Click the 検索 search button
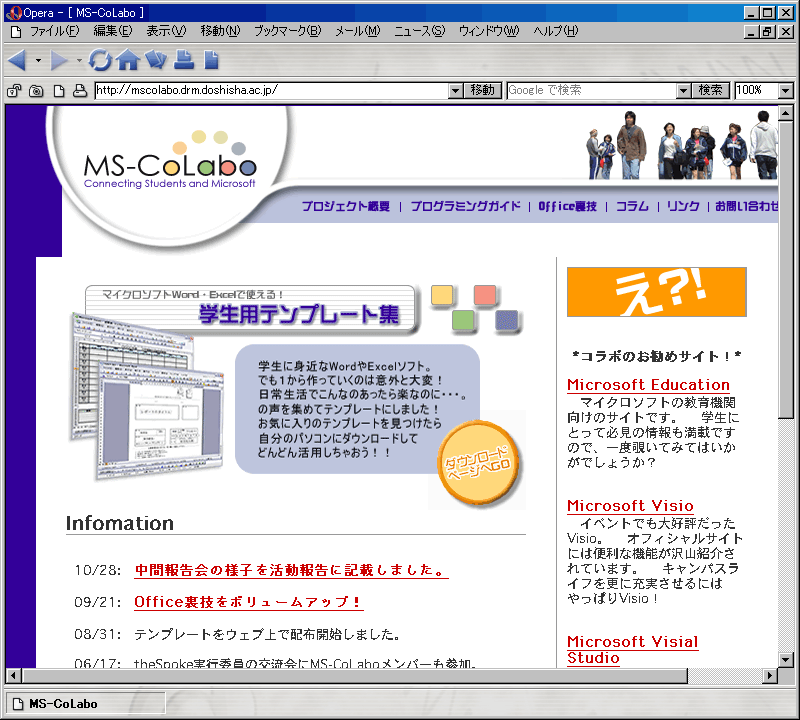 tap(710, 91)
